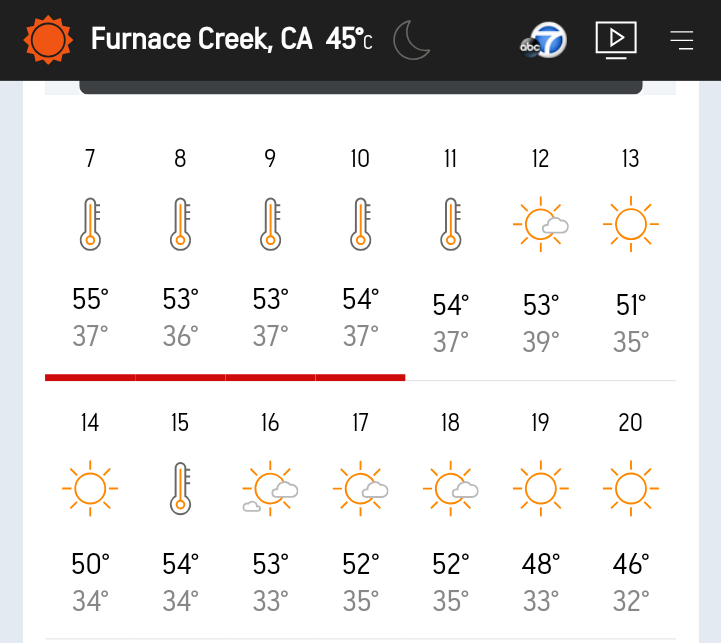Click the ABC7 partner logo
The width and height of the screenshot is (721, 643).
tap(543, 40)
